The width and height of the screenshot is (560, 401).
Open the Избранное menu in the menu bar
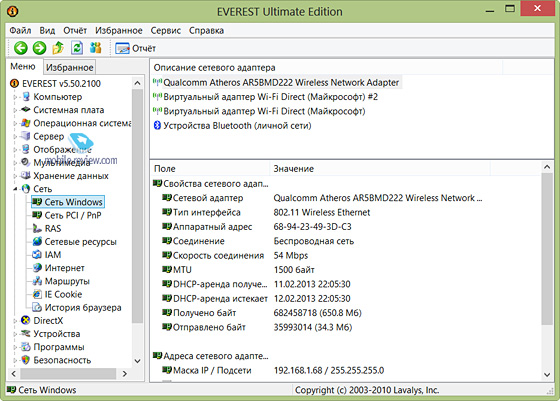(x=119, y=31)
